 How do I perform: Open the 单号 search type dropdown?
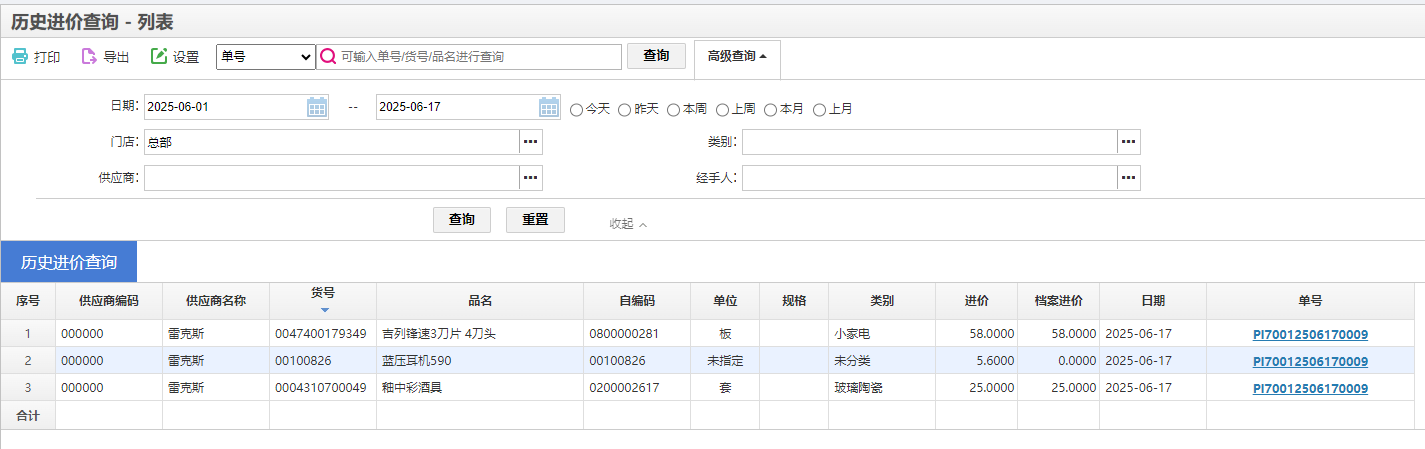(266, 57)
